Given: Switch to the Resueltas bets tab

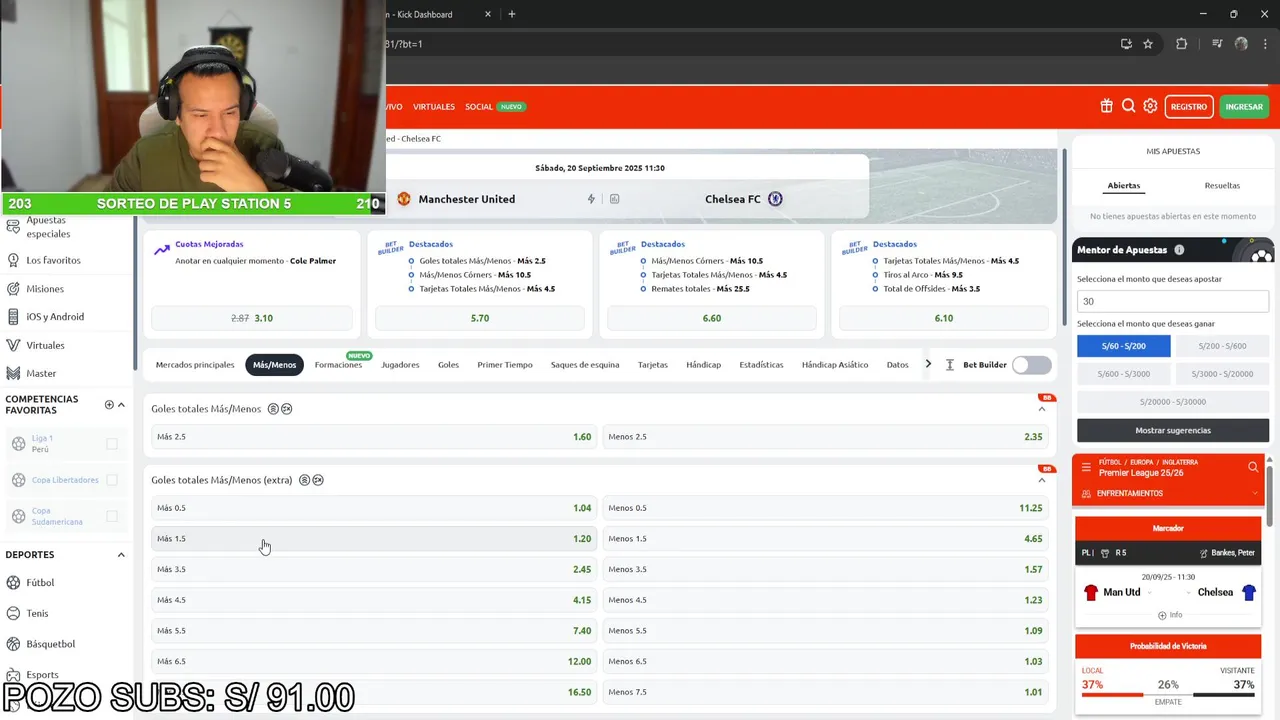Looking at the screenshot, I should click(x=1222, y=186).
